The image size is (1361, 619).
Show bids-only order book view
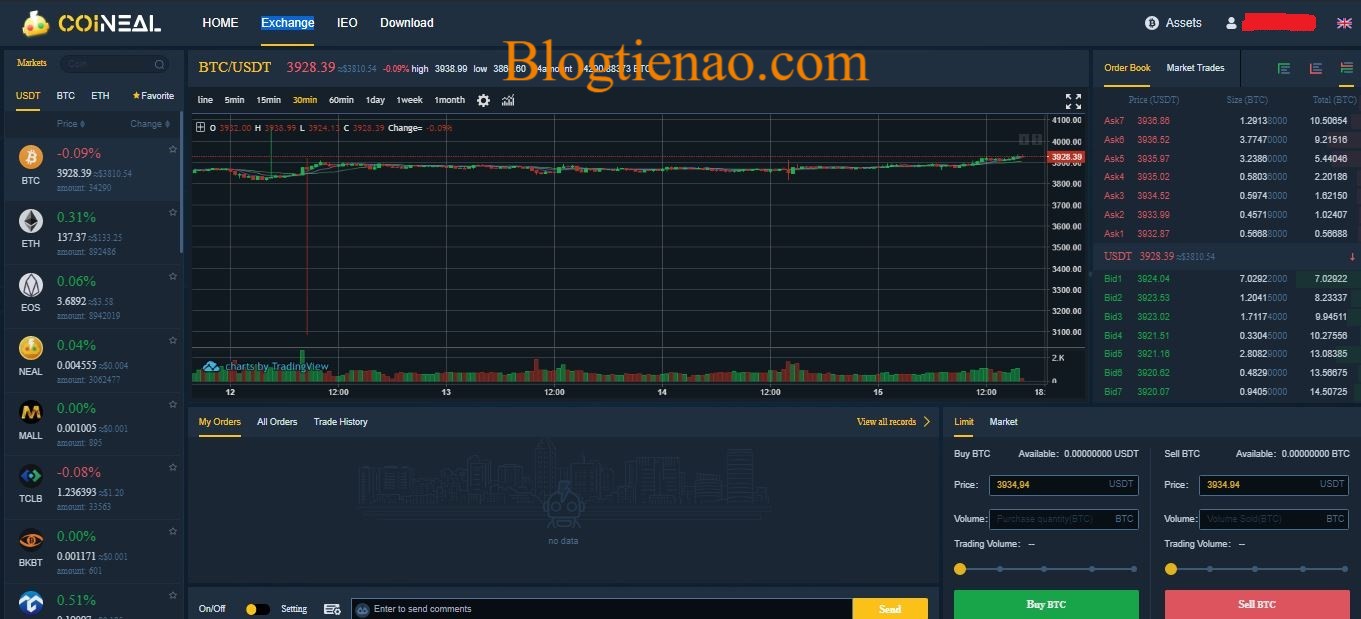[x=1284, y=68]
